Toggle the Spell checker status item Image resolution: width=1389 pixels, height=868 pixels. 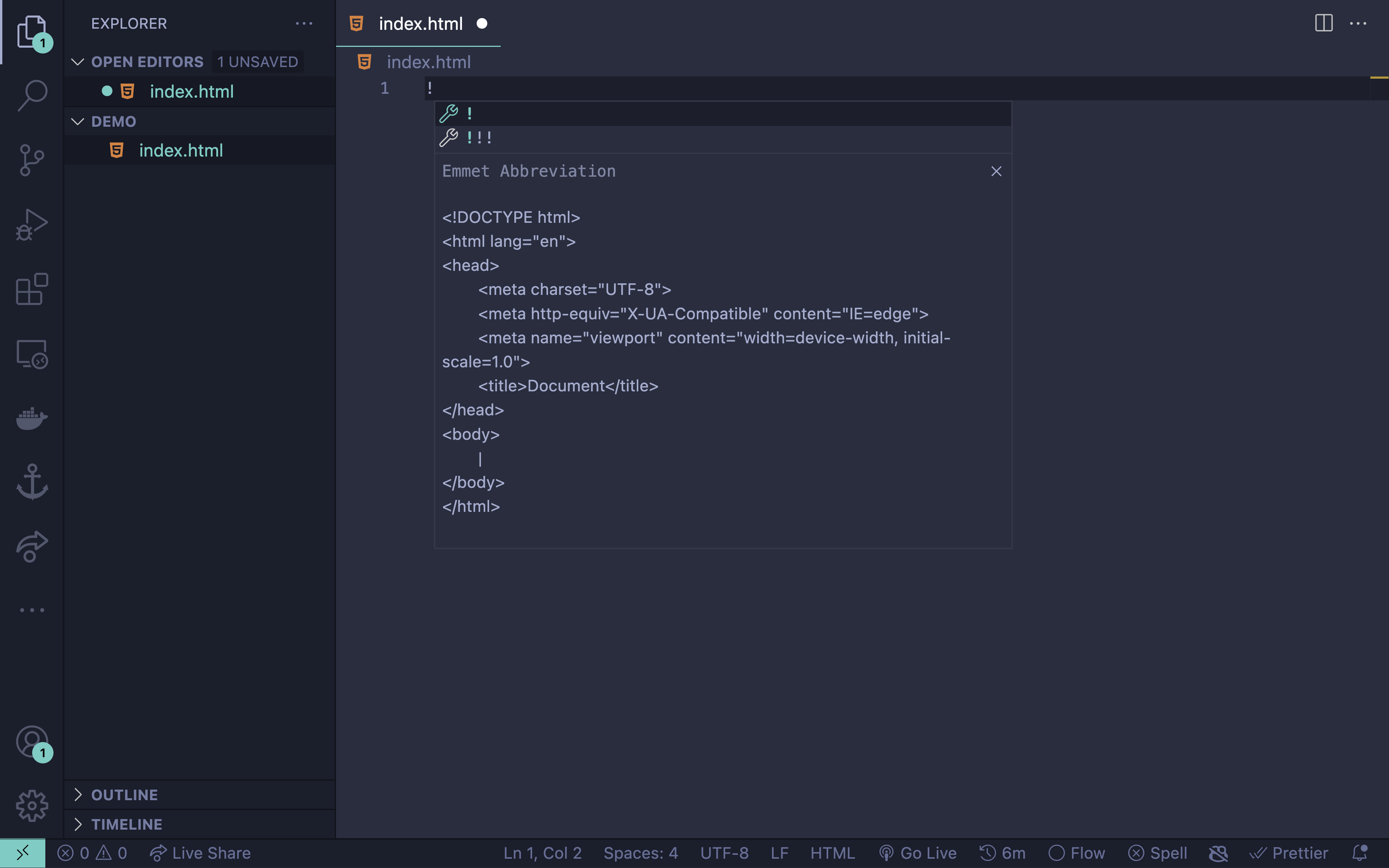(x=1158, y=853)
